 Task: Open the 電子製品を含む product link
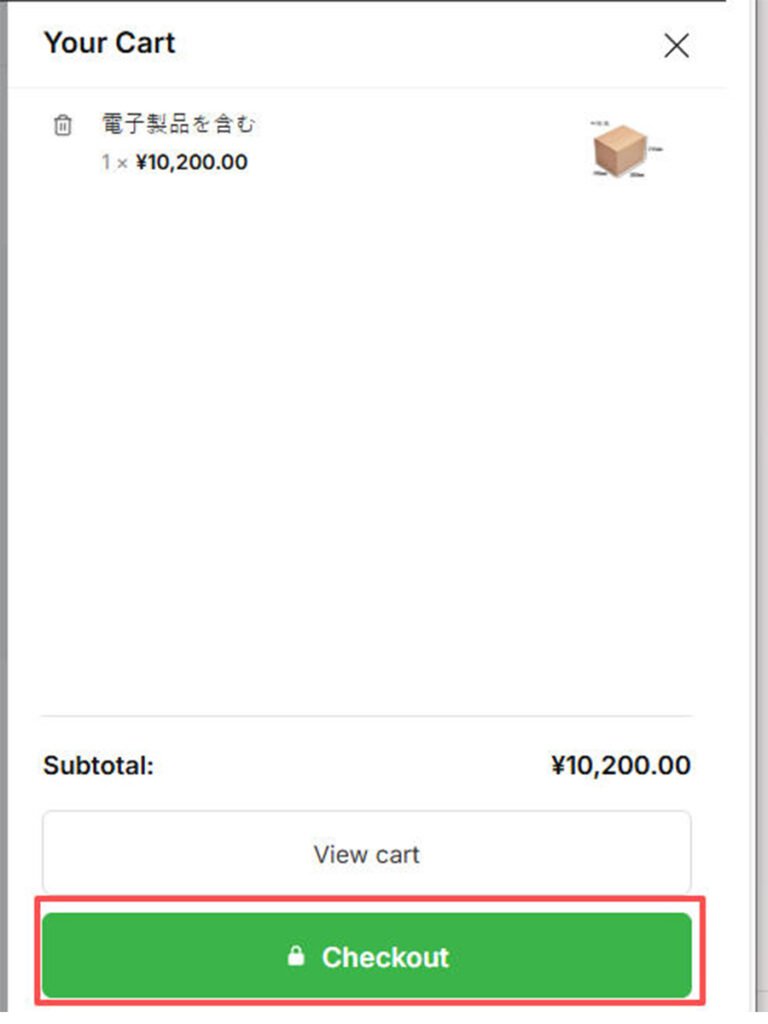180,125
